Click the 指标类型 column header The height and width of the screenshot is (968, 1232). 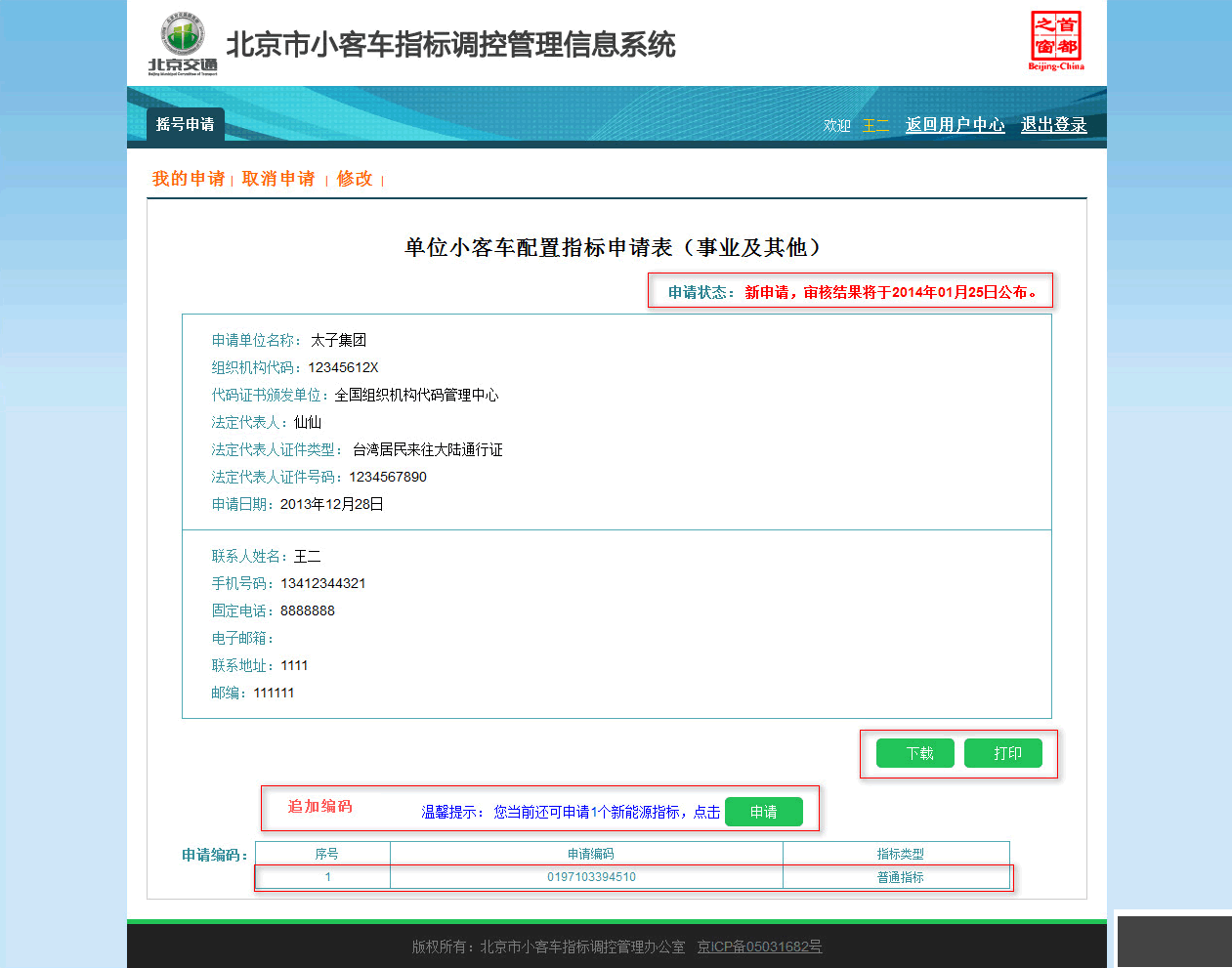[896, 852]
